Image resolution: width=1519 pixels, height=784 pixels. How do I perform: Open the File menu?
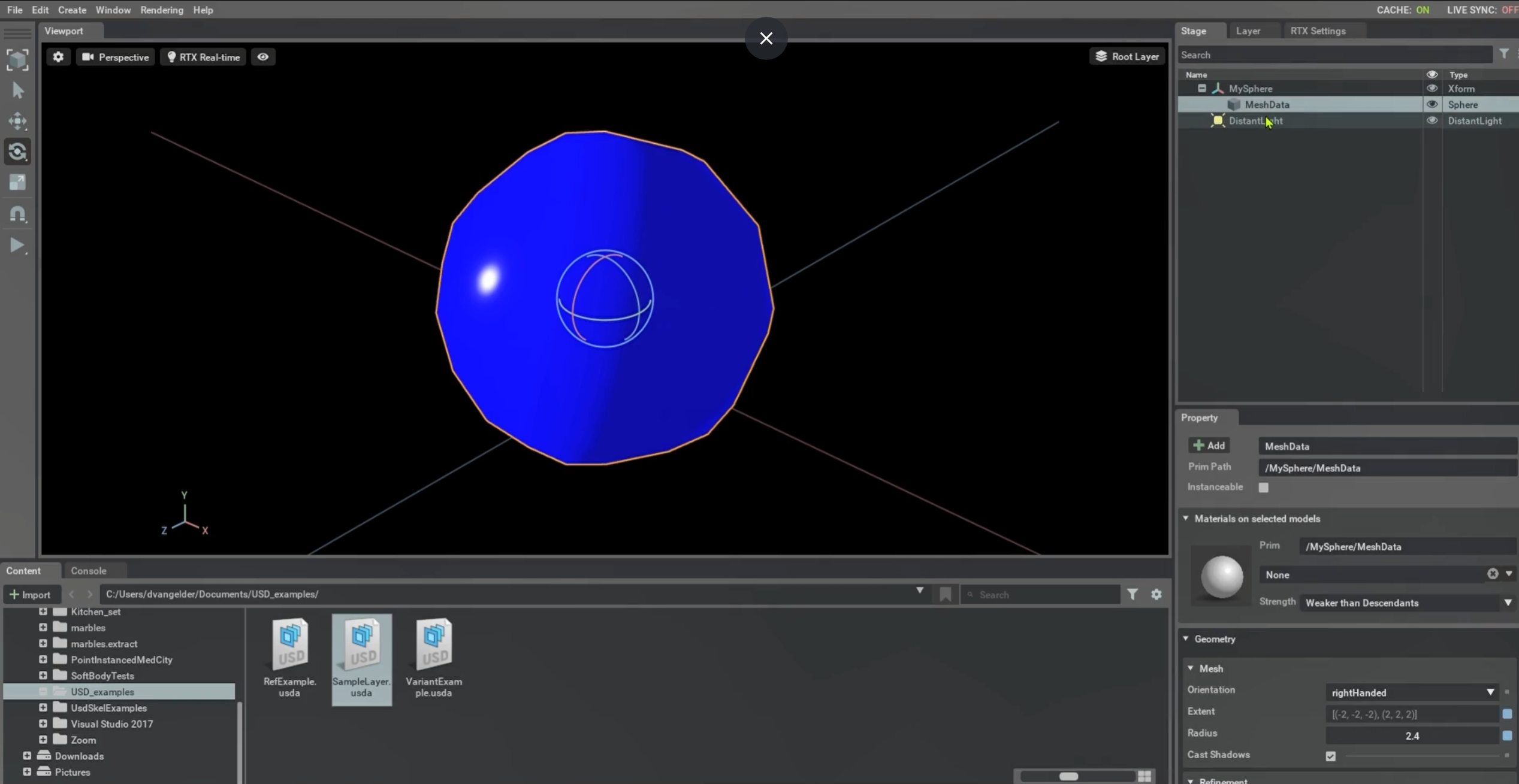pos(14,10)
